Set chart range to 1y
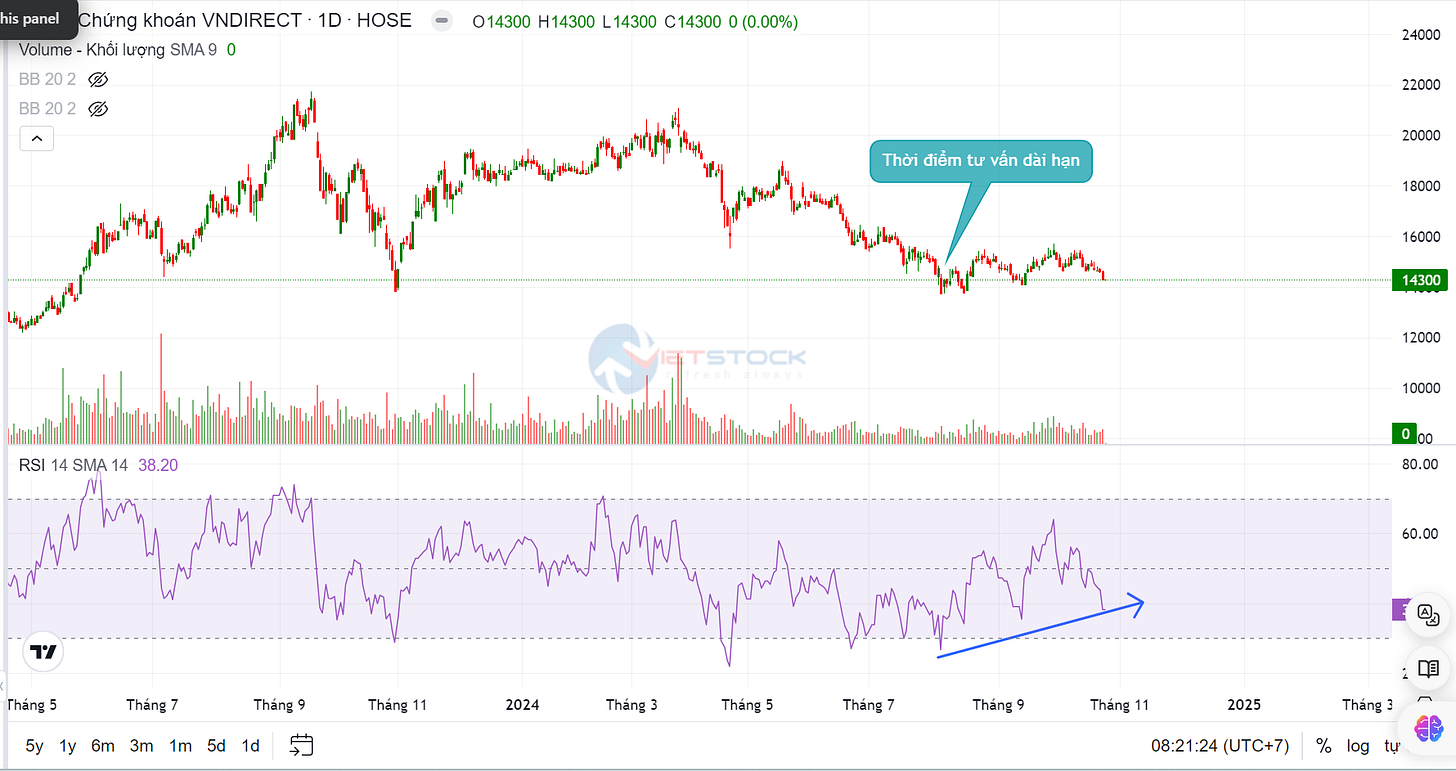This screenshot has width=1456, height=771. click(x=67, y=746)
